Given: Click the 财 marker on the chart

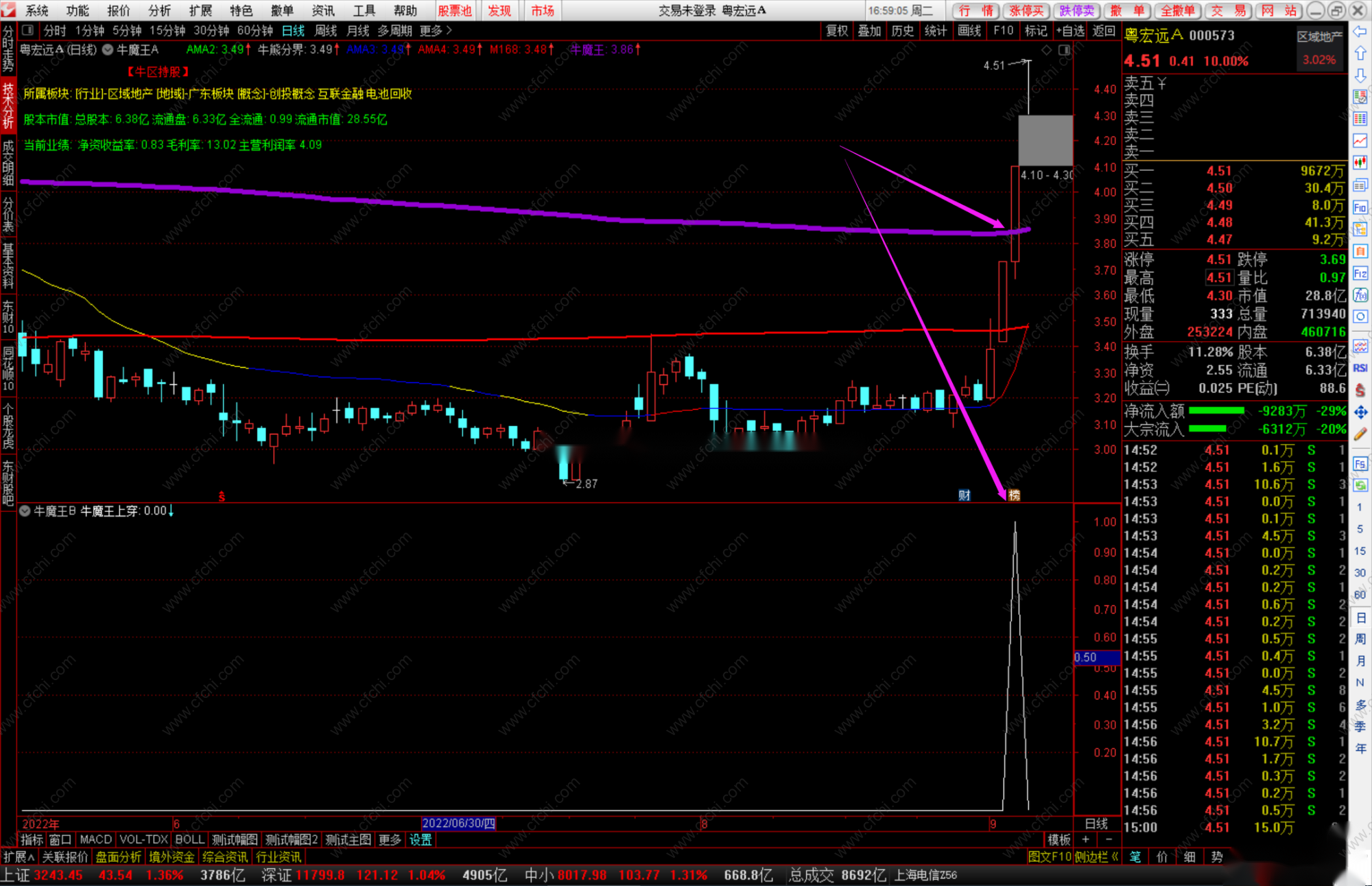Looking at the screenshot, I should [x=965, y=495].
